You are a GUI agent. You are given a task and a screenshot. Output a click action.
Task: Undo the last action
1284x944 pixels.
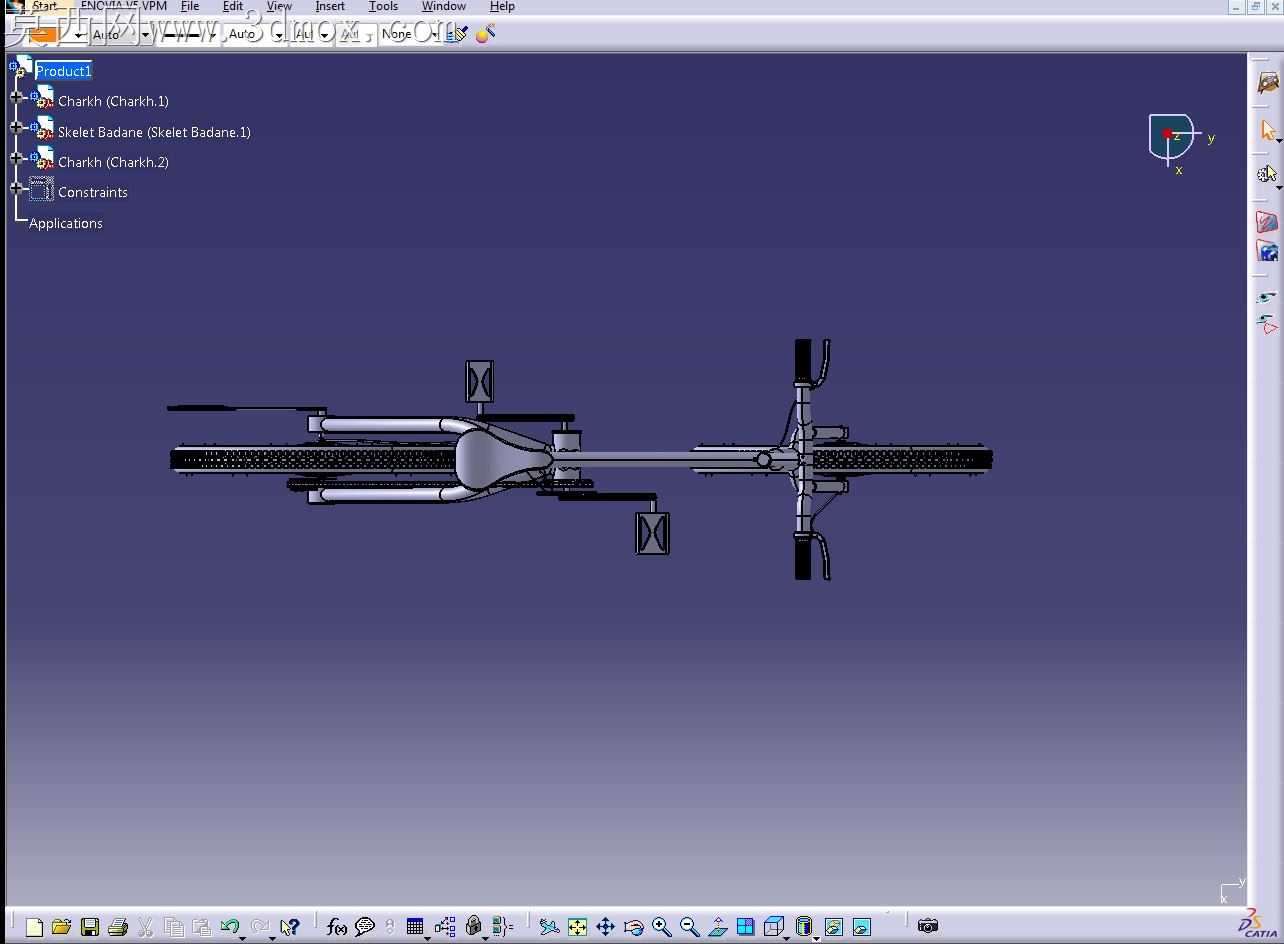point(229,927)
